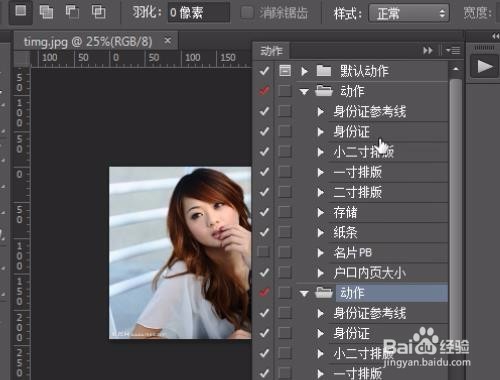Open the 动作 panel flyout menu icon
The width and height of the screenshot is (500, 380).
(453, 51)
